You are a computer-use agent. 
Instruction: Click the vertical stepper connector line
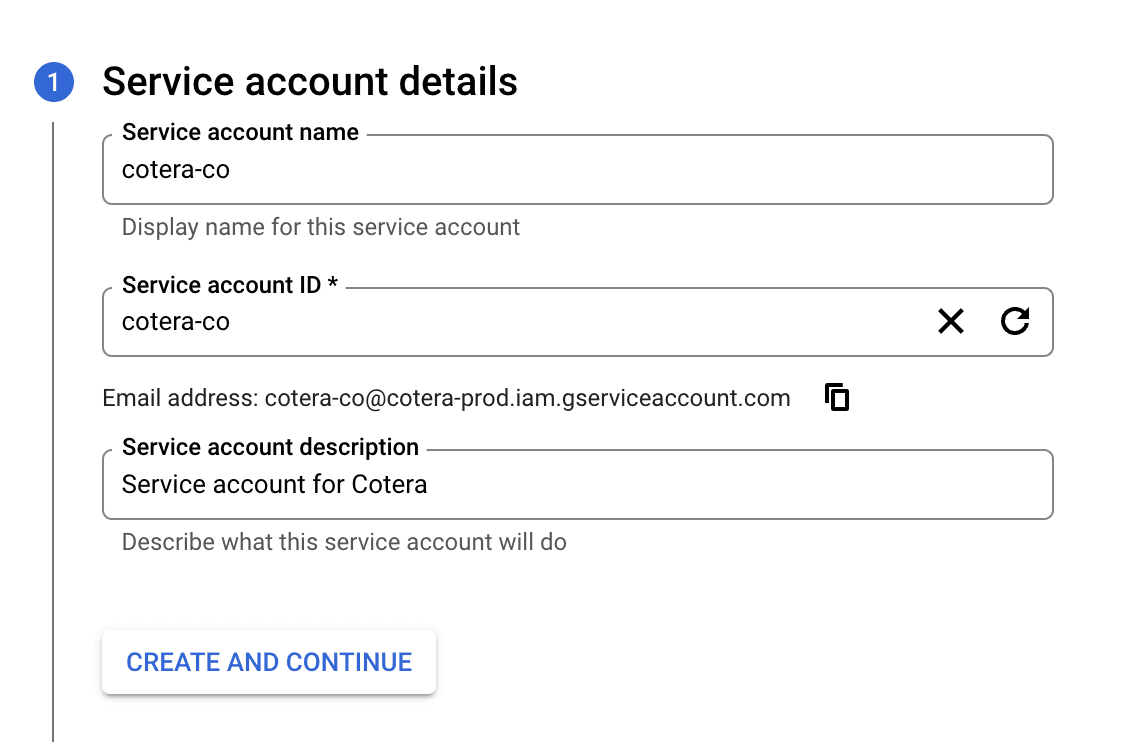pyautogui.click(x=53, y=430)
